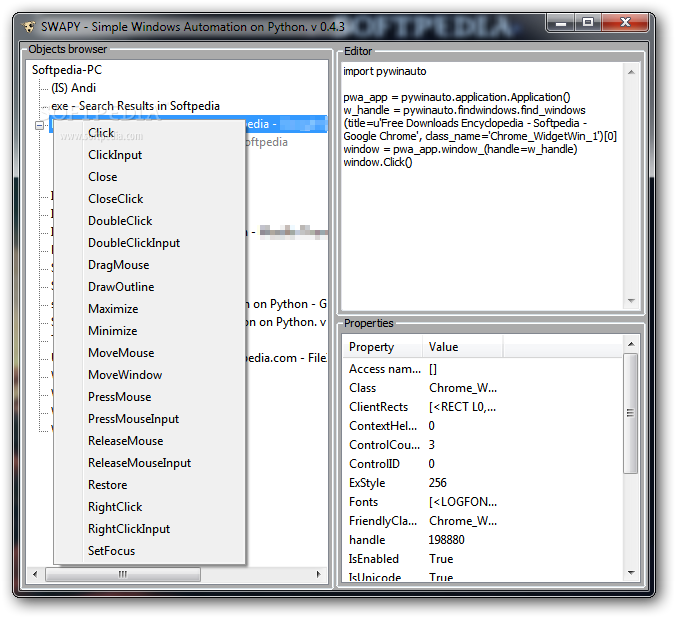Select the Fonts property row
This screenshot has width=676, height=618.
coord(483,502)
